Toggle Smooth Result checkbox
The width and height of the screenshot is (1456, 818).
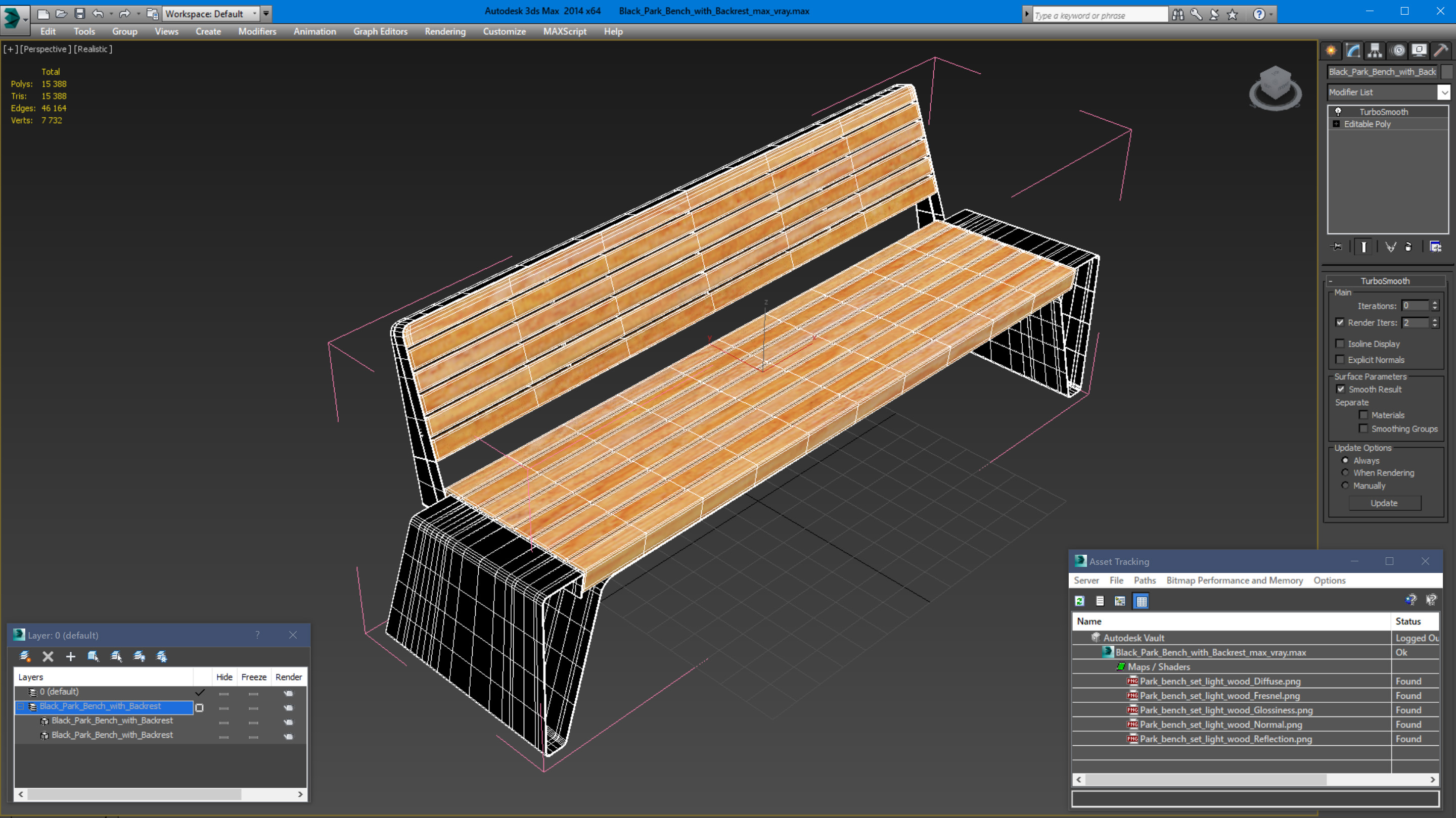[1341, 389]
